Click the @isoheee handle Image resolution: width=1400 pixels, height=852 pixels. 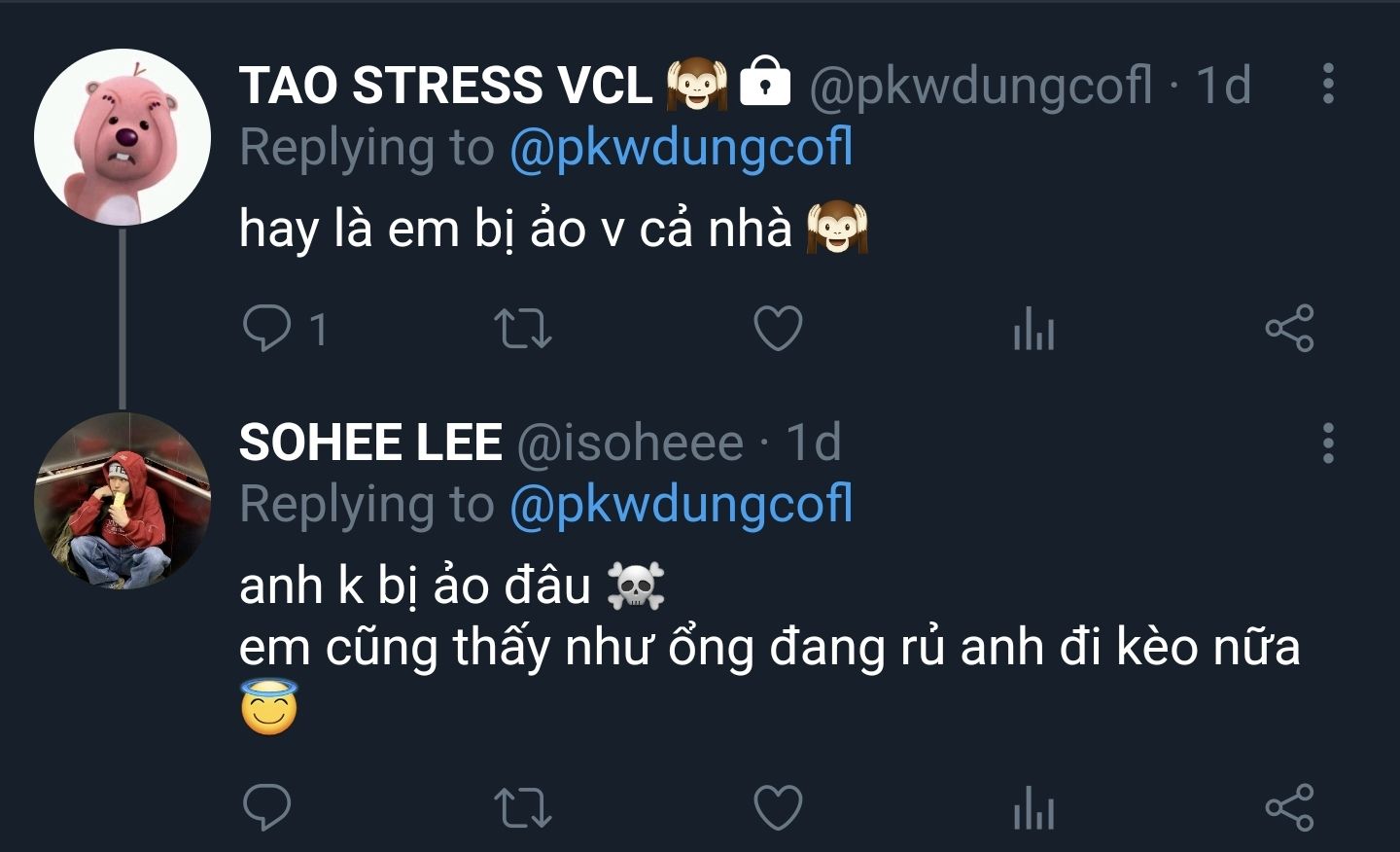(630, 443)
